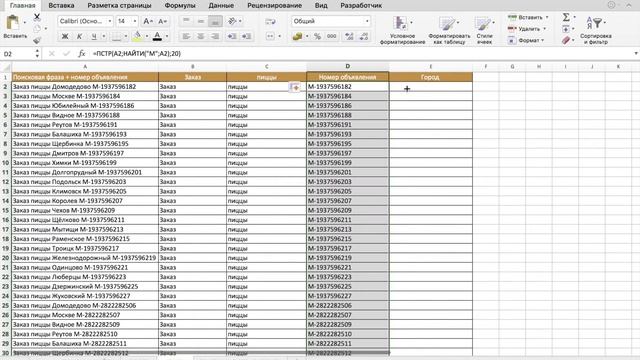Open the Delete cells (Удалить) dropdown

click(x=527, y=29)
